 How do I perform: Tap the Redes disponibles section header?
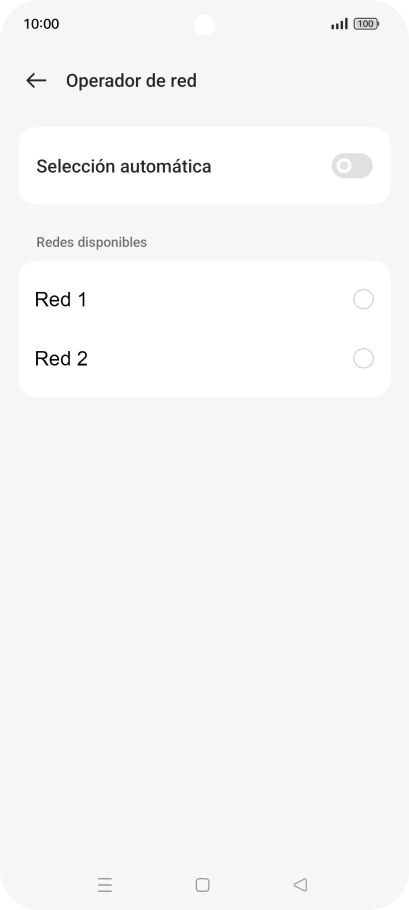92,242
